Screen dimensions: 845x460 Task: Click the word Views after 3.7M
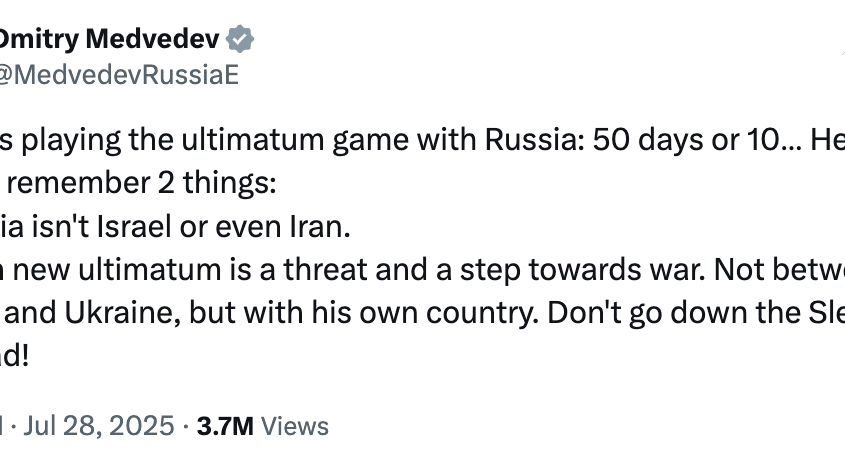coord(295,426)
